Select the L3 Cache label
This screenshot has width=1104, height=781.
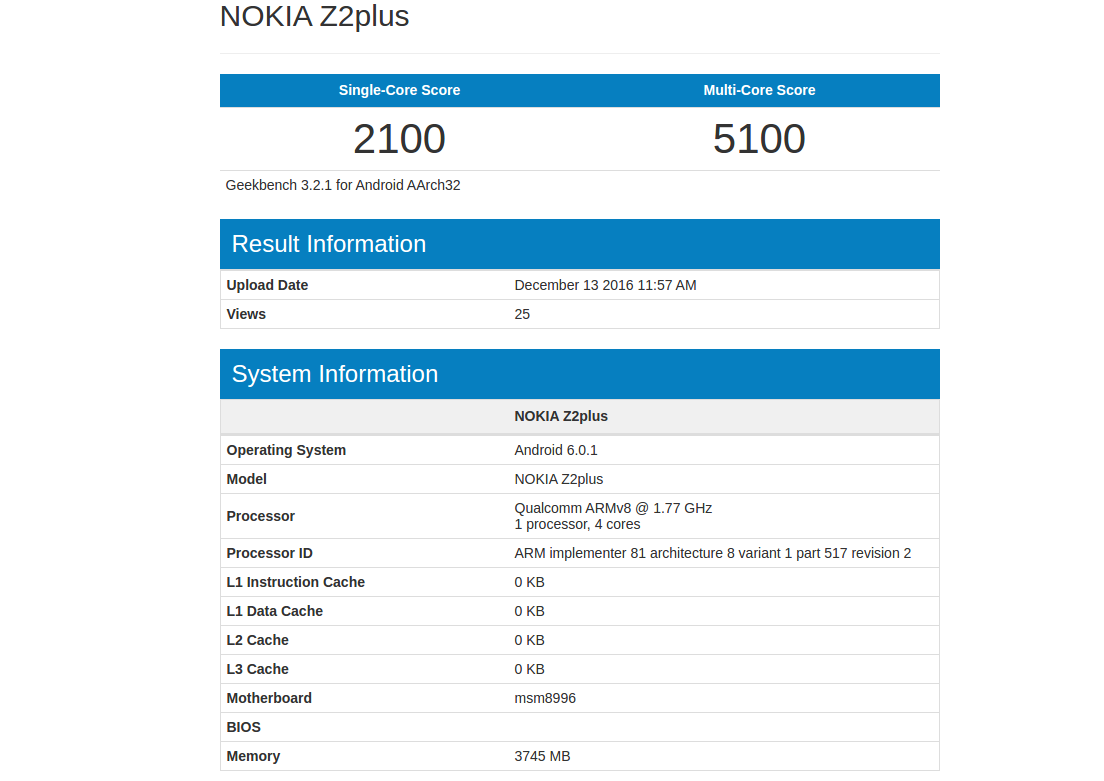pyautogui.click(x=257, y=669)
